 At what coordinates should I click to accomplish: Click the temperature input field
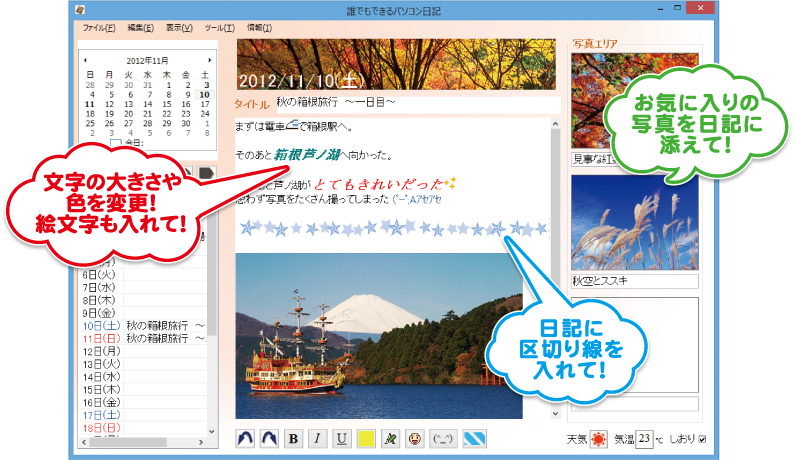coord(646,438)
